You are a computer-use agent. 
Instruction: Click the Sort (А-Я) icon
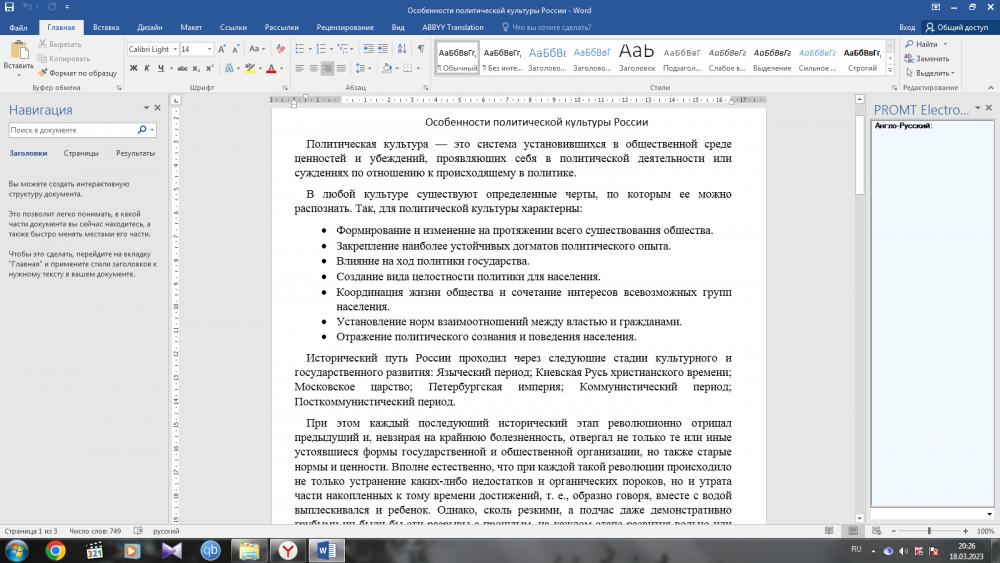(x=401, y=49)
